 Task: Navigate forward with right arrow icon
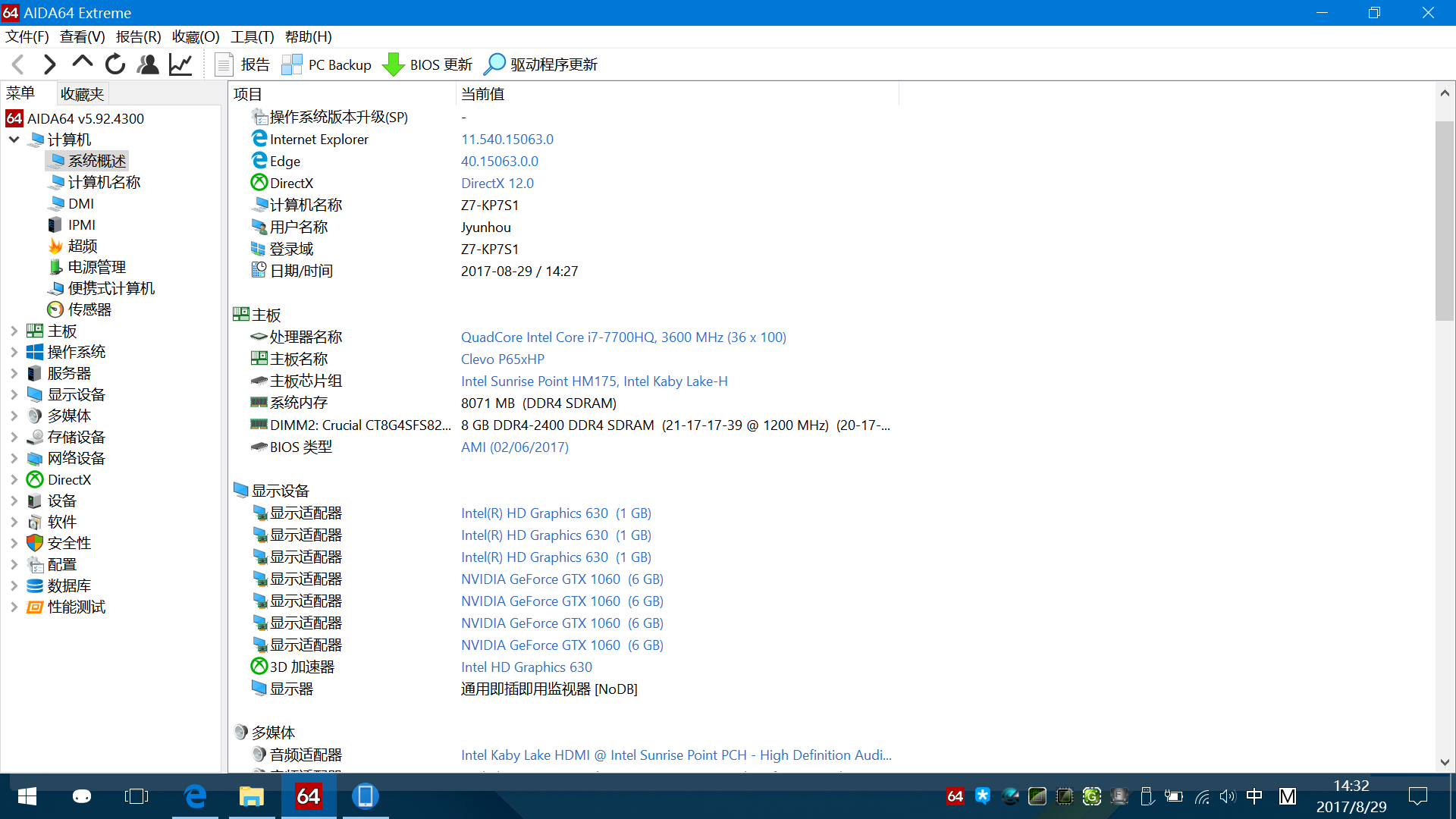coord(49,64)
